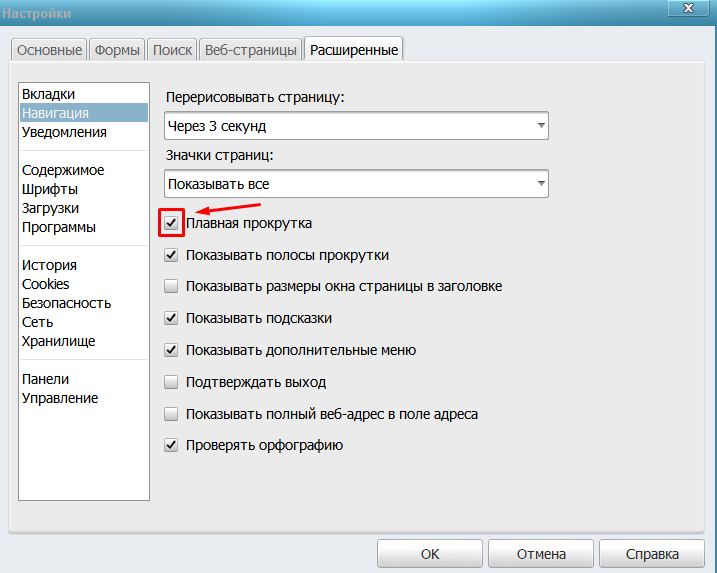The image size is (717, 573).
Task: Open the Перерисовывать страницу dropdown
Action: pyautogui.click(x=356, y=126)
